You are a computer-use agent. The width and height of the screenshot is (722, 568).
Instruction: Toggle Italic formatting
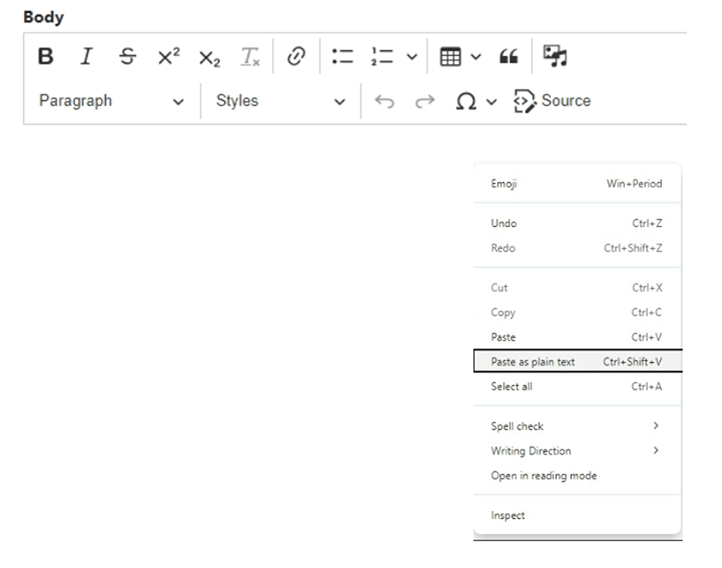pos(86,57)
